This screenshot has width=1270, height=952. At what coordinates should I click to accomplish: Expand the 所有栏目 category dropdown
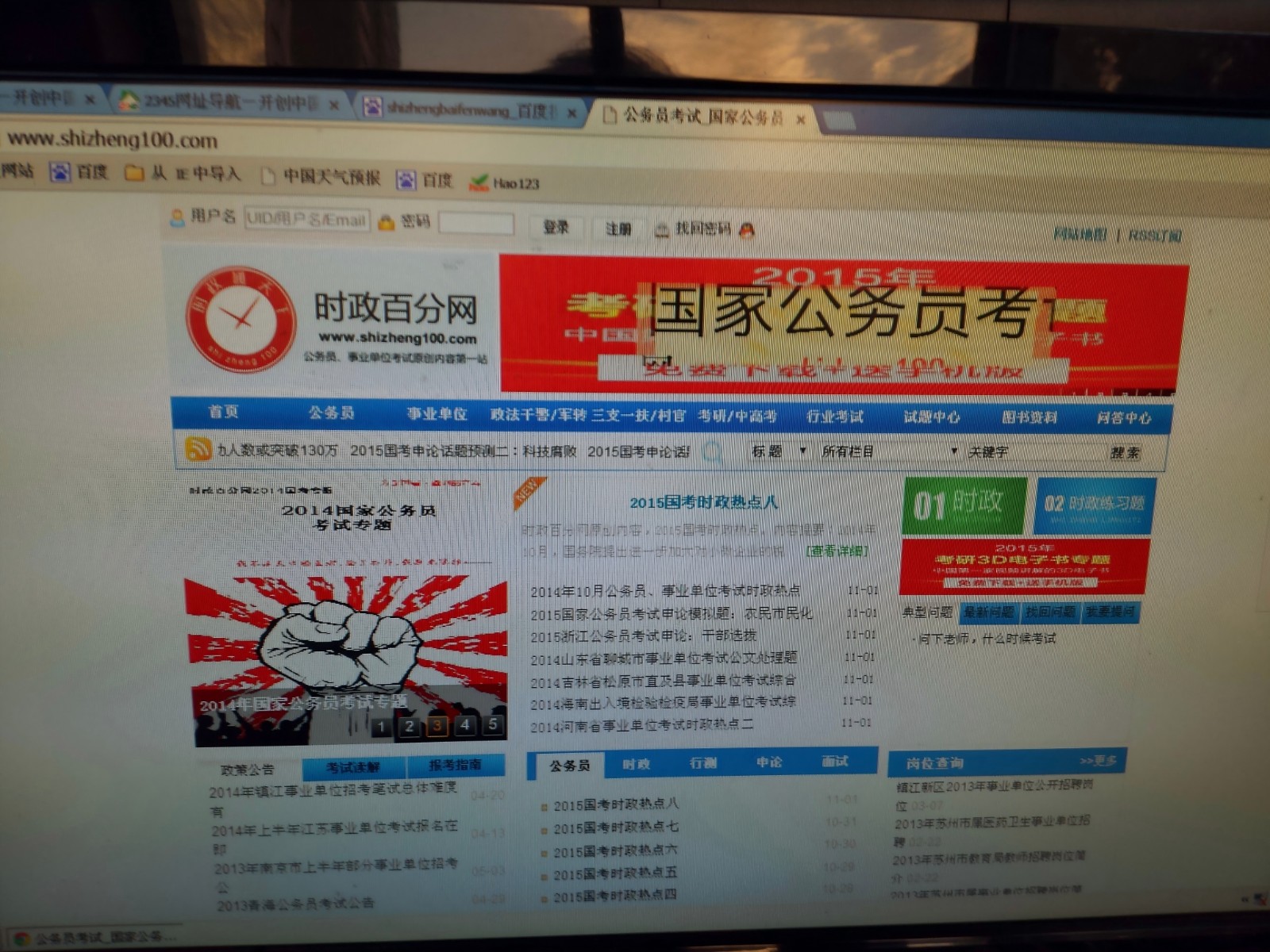[x=888, y=451]
